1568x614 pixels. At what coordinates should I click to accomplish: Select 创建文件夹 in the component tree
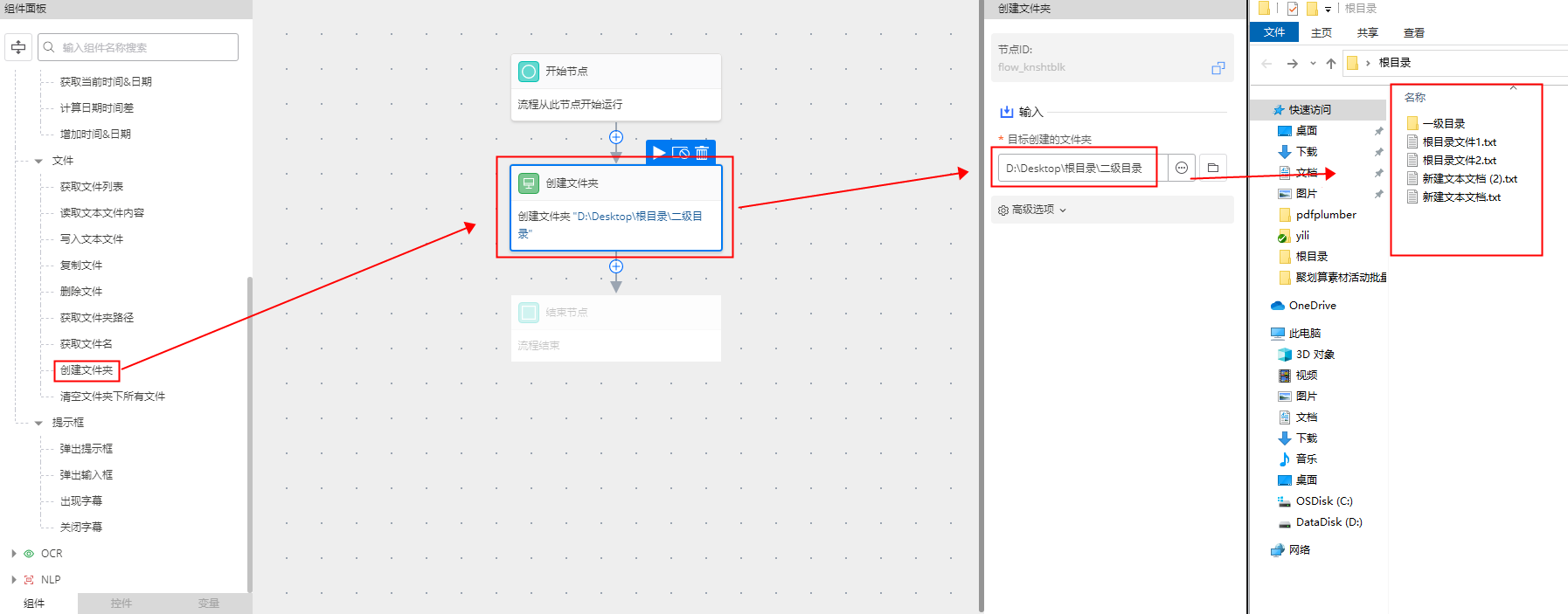pyautogui.click(x=87, y=370)
